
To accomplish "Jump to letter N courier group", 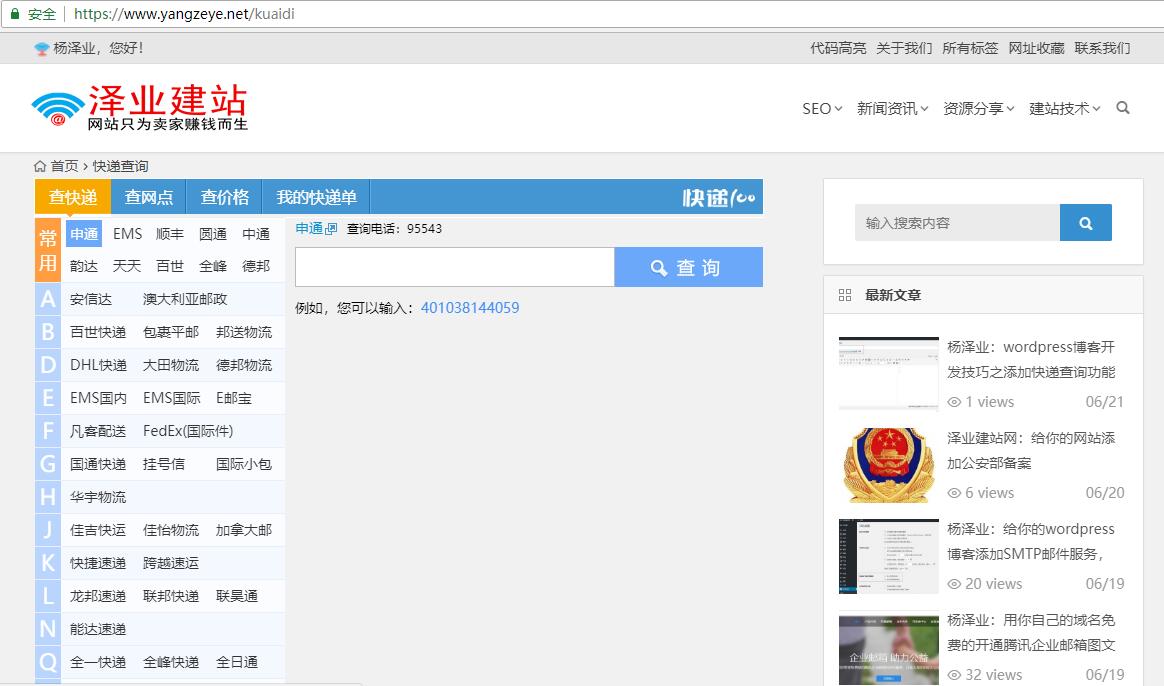I will click(48, 630).
